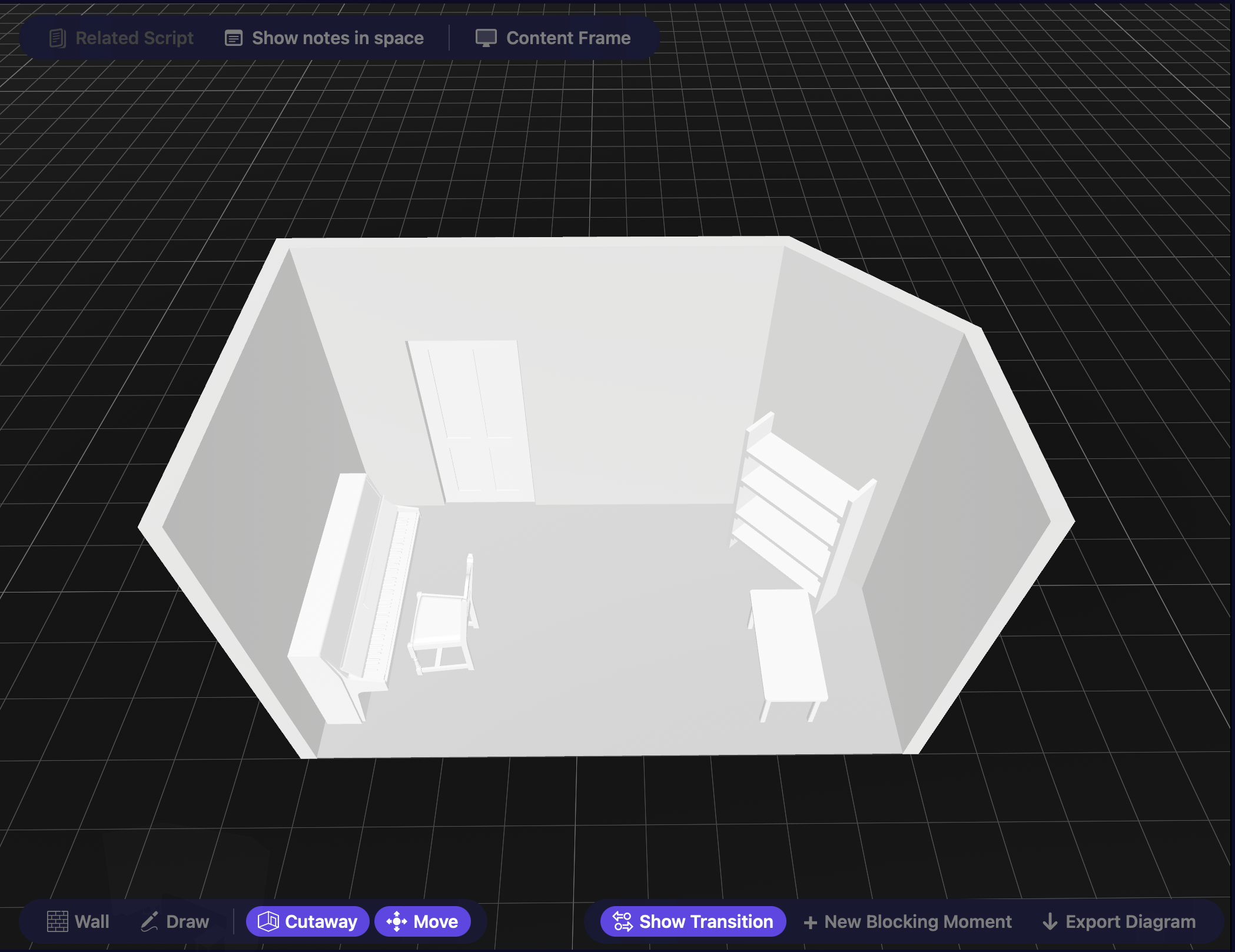Click the plus icon for New Blocking Moment
The height and width of the screenshot is (952, 1235).
pos(811,922)
